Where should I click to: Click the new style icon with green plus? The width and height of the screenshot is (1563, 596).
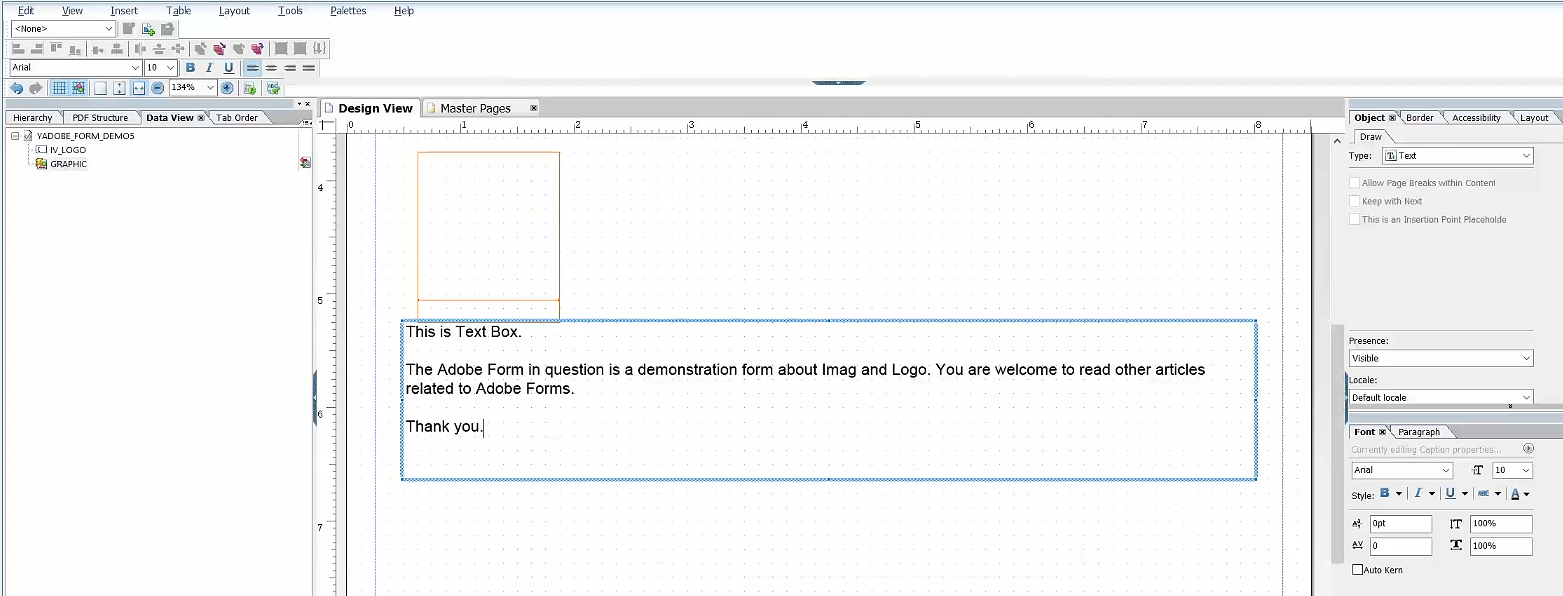click(x=148, y=29)
